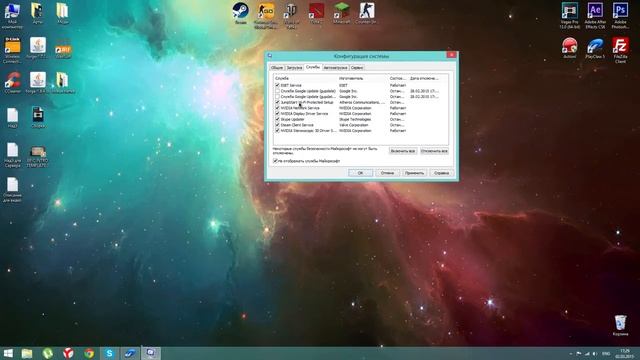
Task: Open uTorrent from the taskbar
Action: pos(48,353)
